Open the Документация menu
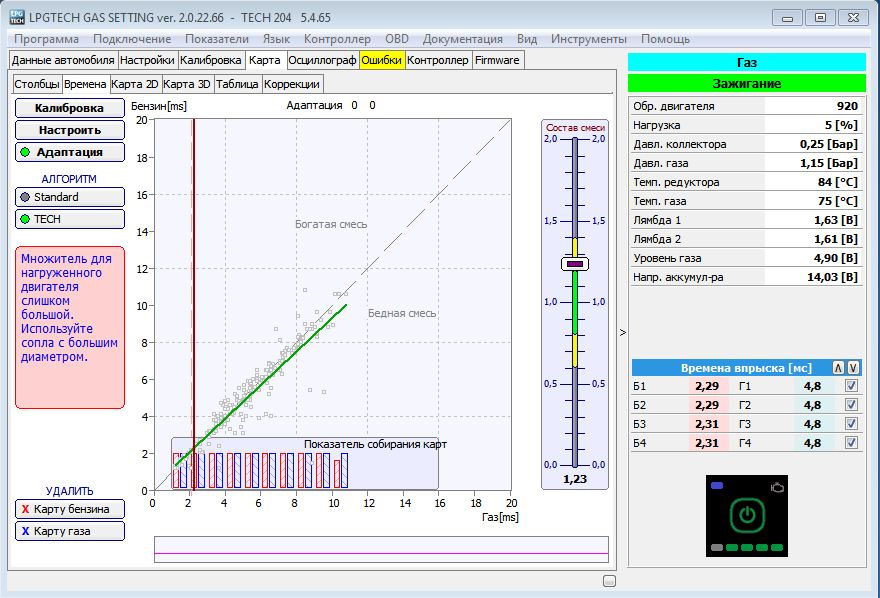 click(x=462, y=39)
